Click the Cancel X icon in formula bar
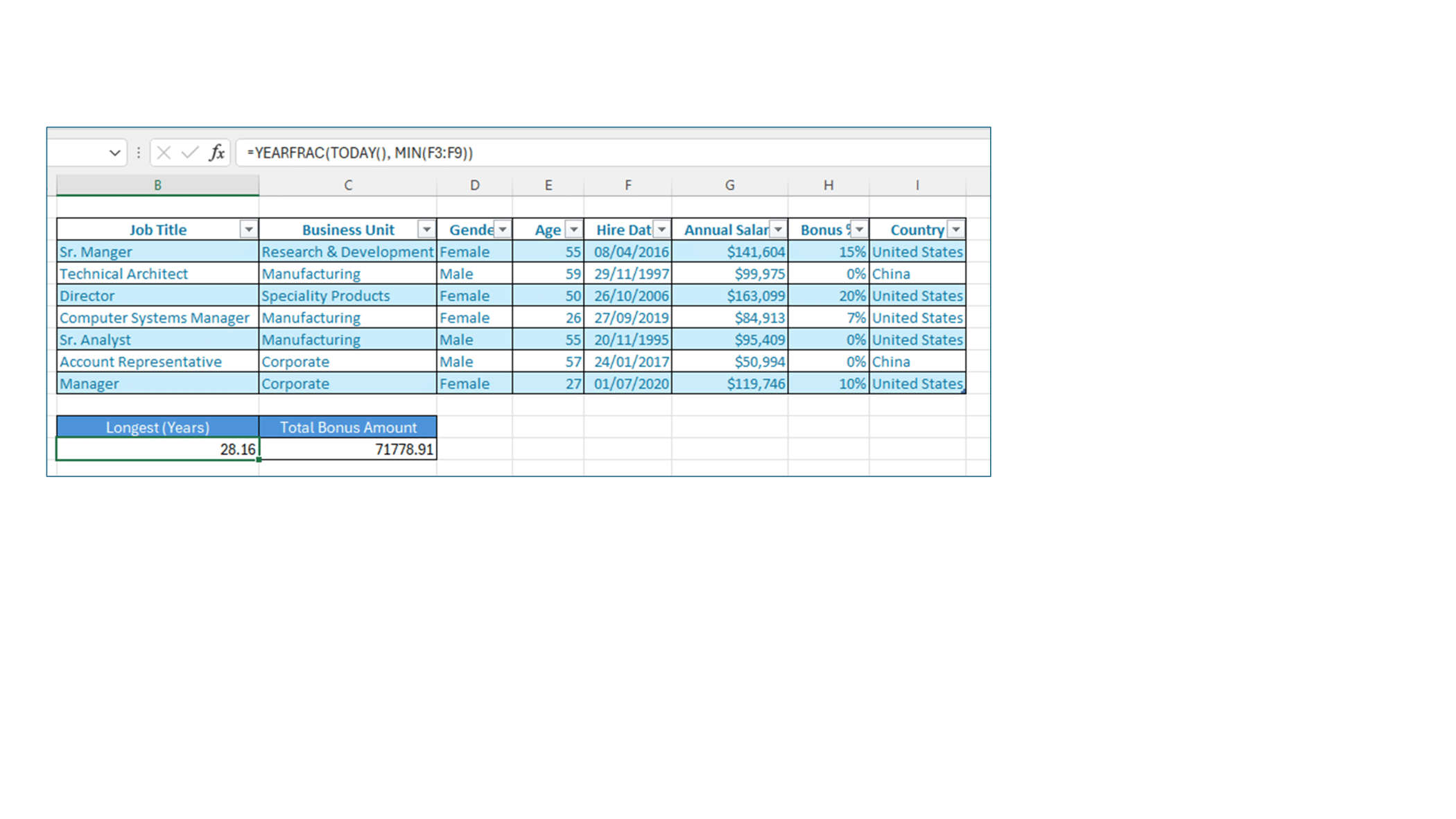This screenshot has width=1456, height=819. point(164,153)
